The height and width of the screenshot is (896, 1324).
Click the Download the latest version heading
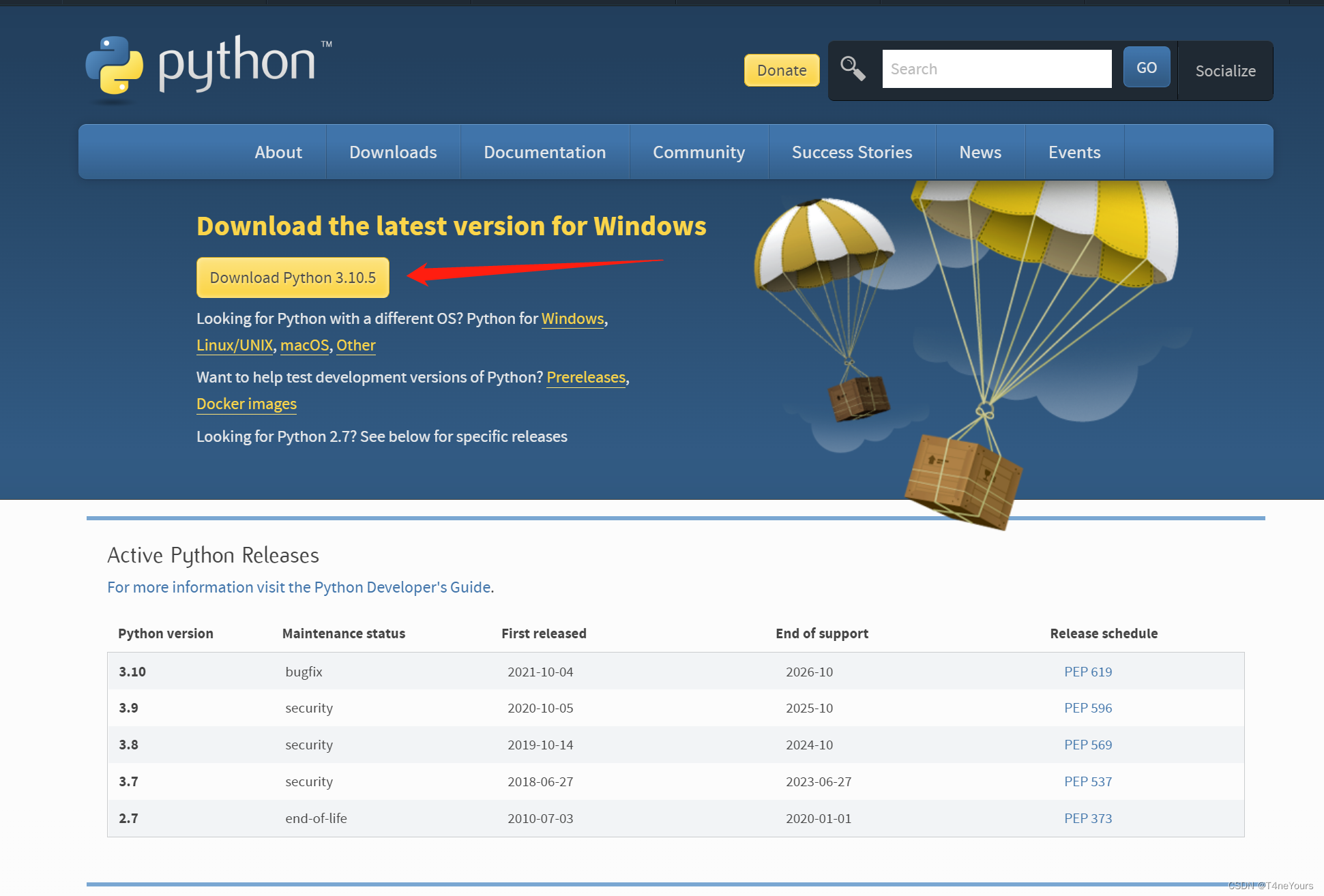click(x=452, y=226)
